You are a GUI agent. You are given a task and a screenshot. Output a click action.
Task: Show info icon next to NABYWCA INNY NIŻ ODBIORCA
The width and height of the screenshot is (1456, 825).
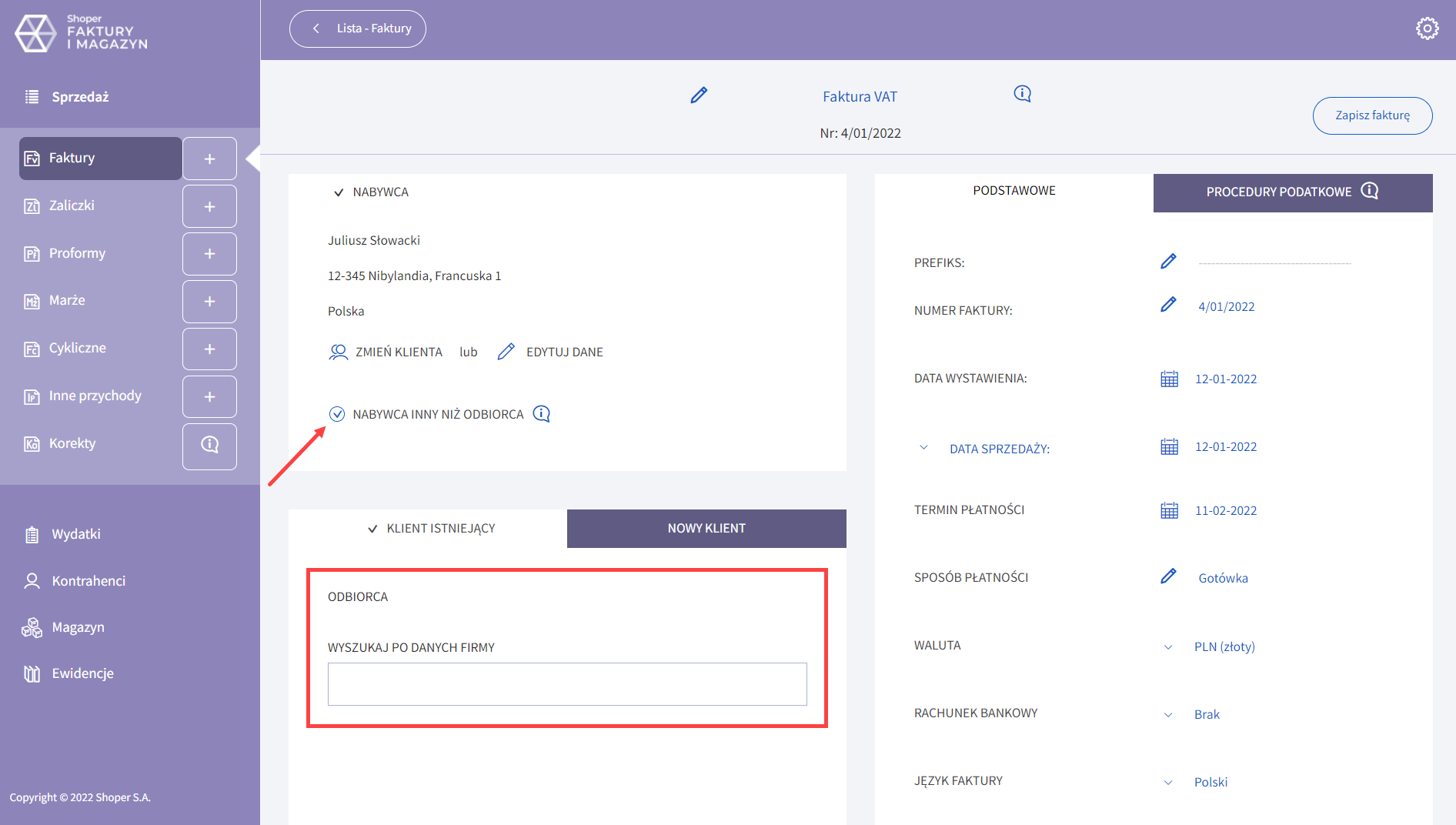coord(542,414)
